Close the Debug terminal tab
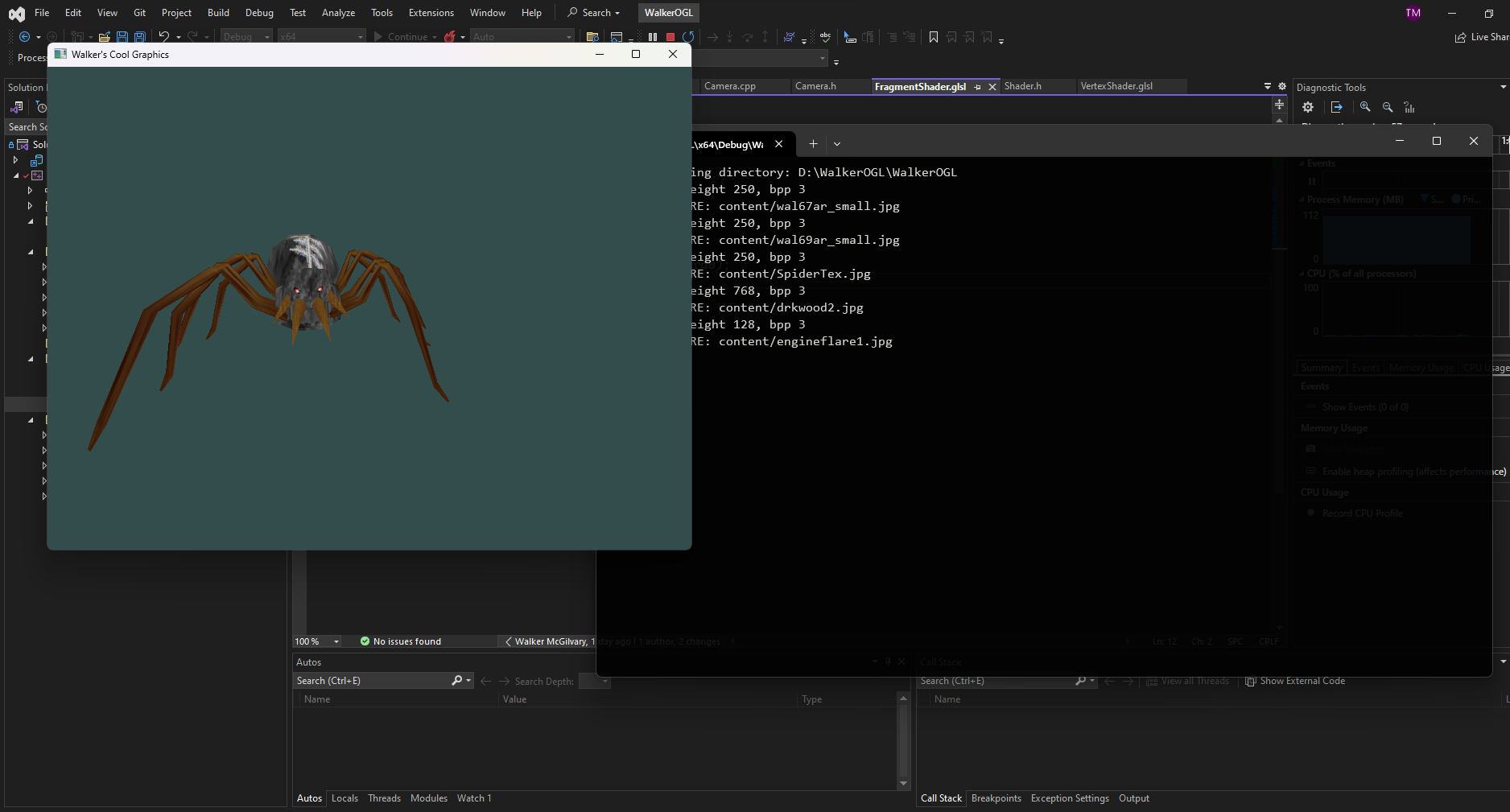This screenshot has width=1510, height=812. click(778, 143)
